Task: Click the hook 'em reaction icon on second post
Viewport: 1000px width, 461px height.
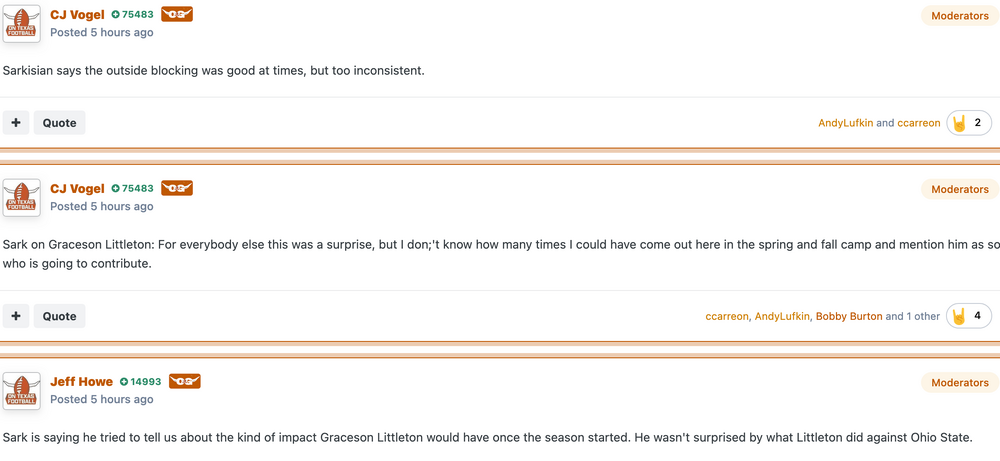Action: pos(959,316)
